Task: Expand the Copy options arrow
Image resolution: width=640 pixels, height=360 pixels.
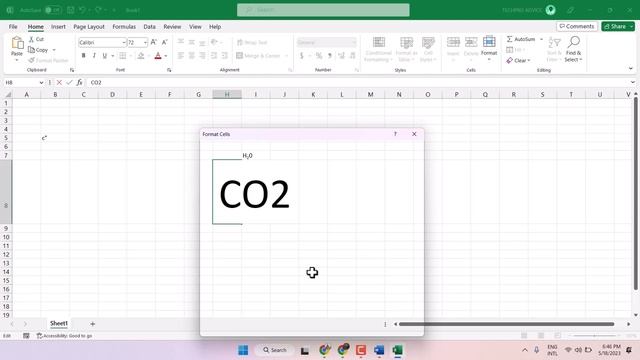Action: [x=53, y=50]
